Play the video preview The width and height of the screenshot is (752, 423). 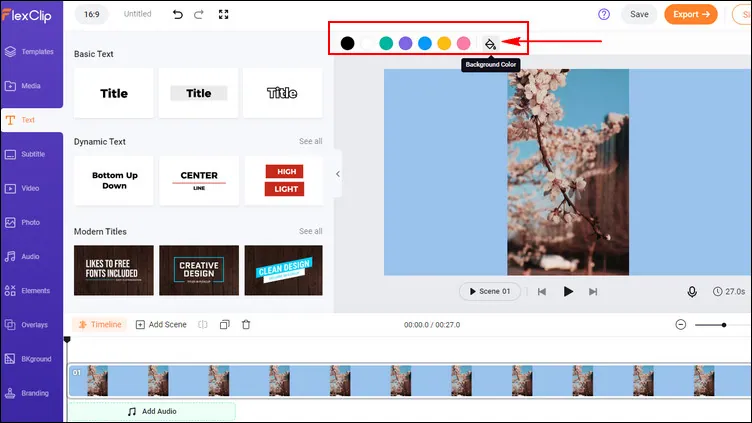click(568, 292)
